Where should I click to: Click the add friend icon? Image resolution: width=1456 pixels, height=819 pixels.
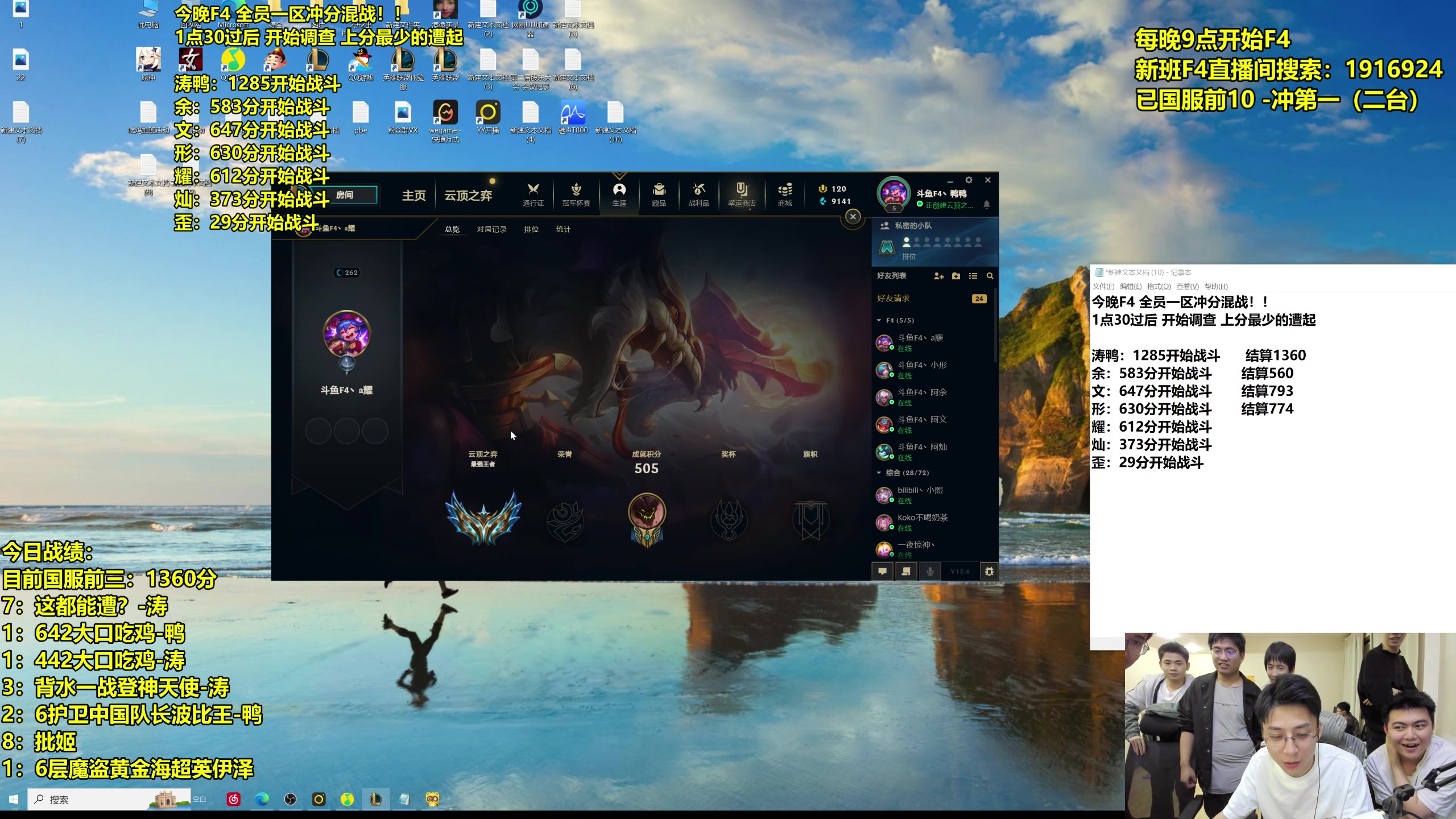pos(938,276)
